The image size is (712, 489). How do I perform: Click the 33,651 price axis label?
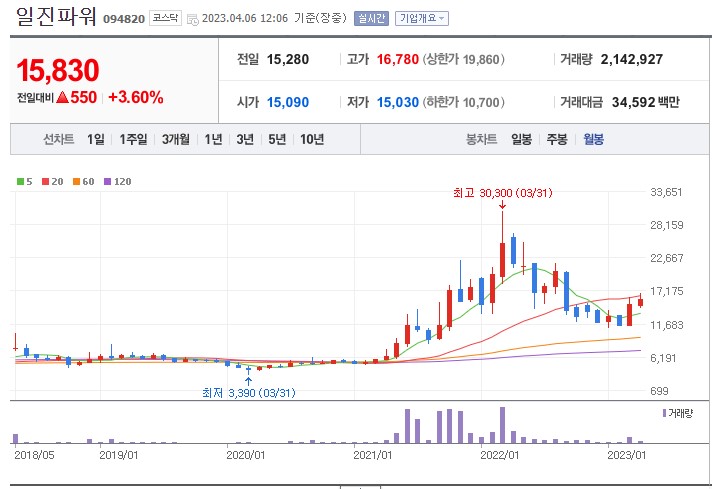coord(667,192)
